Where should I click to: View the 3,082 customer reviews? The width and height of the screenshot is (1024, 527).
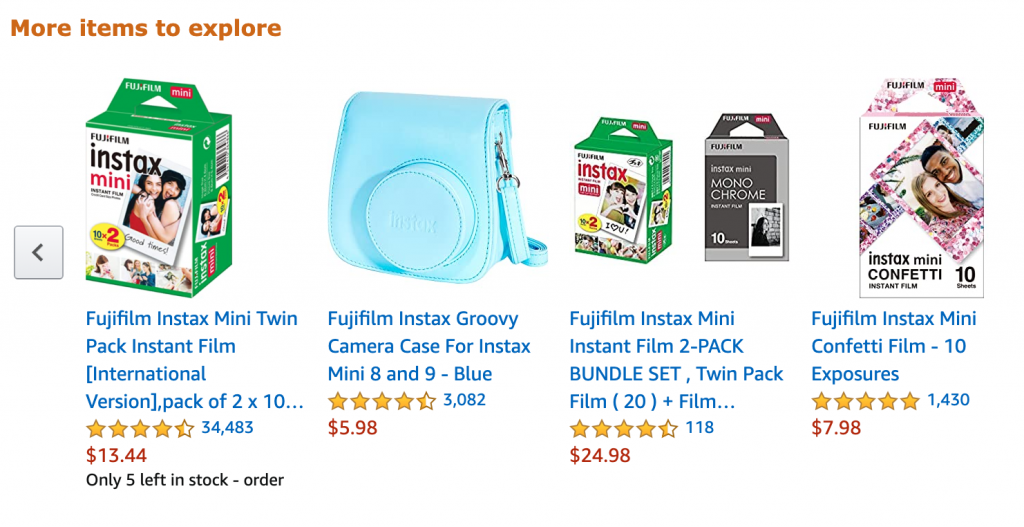[x=464, y=400]
